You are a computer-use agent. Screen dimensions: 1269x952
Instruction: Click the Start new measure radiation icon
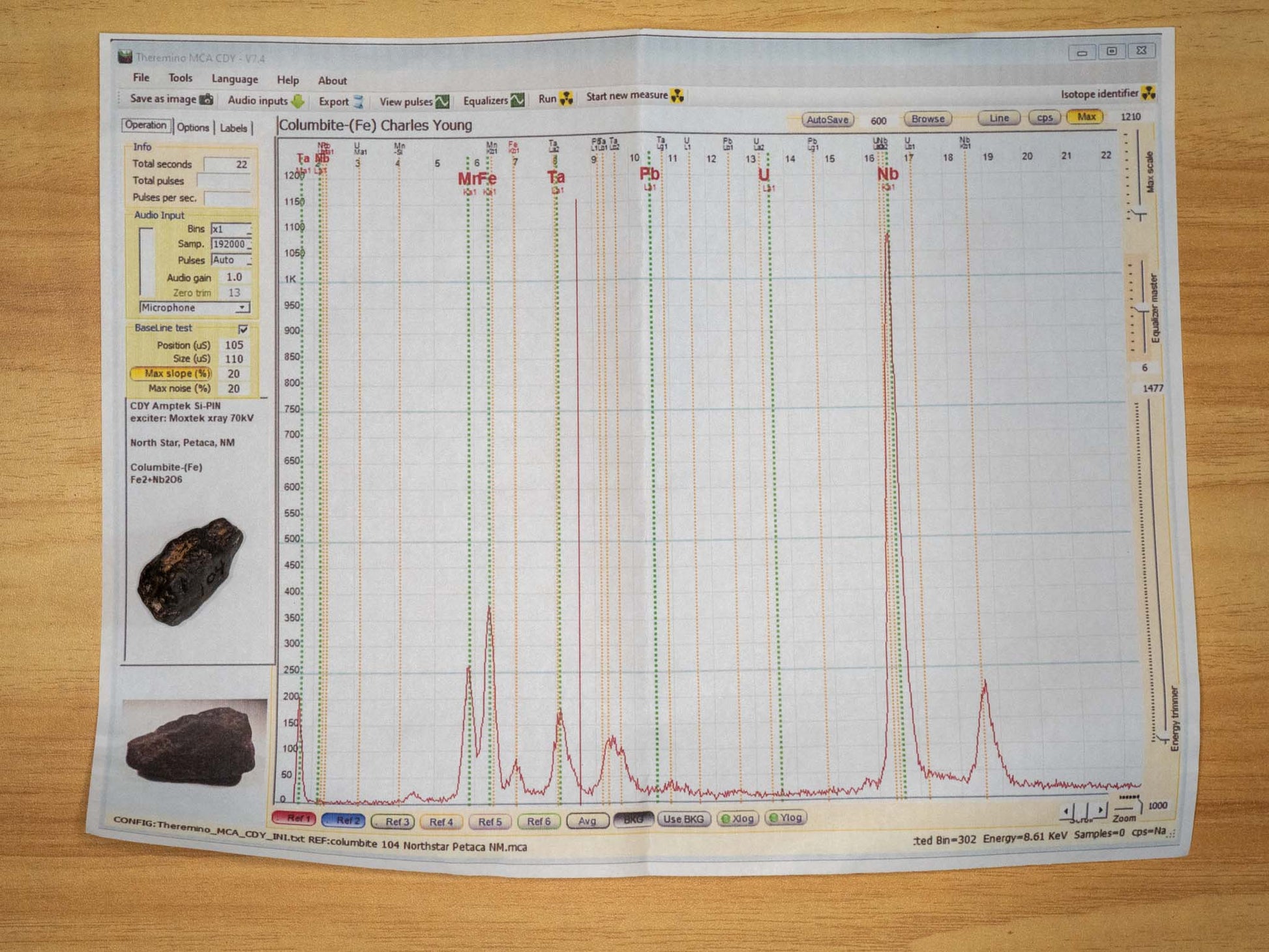(x=678, y=96)
